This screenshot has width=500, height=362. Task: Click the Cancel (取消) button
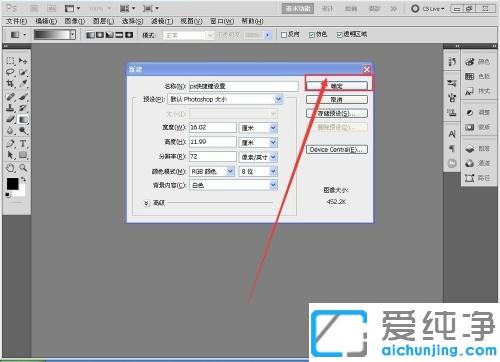[x=337, y=100]
